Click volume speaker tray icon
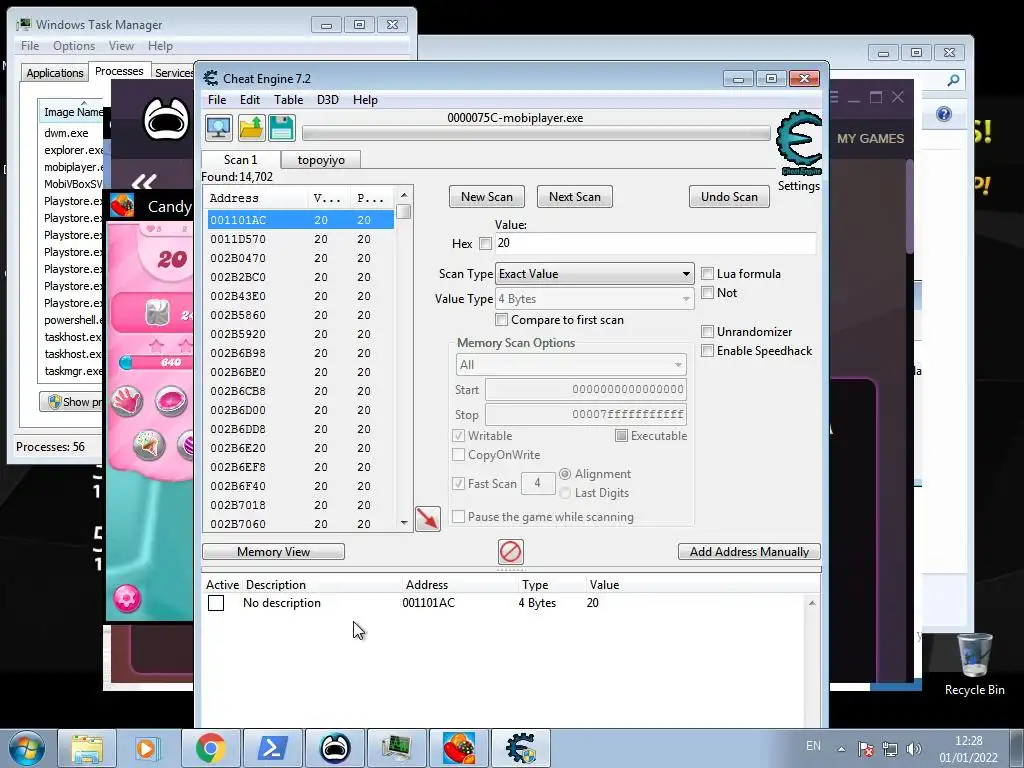The image size is (1024, 768). 914,749
